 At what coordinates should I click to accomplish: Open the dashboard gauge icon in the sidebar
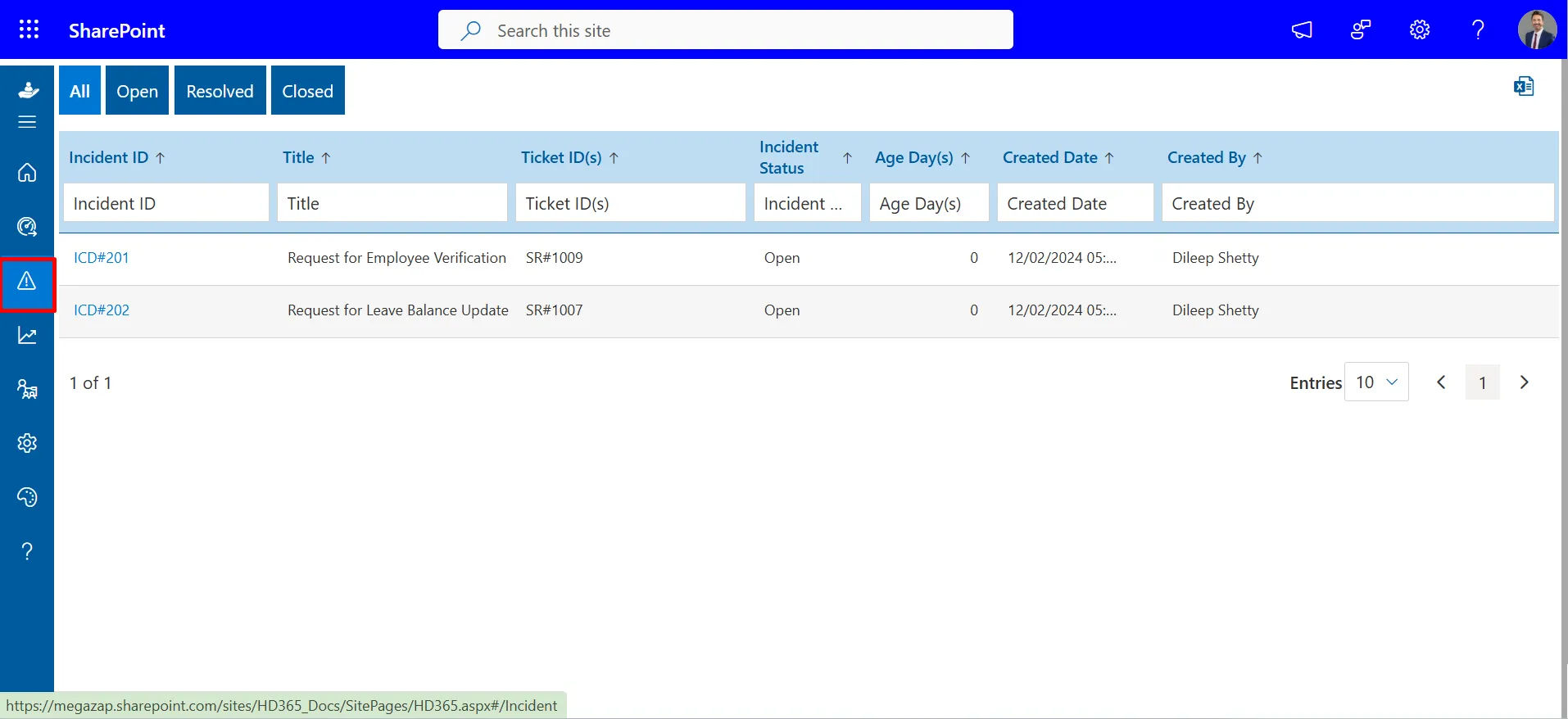[27, 227]
